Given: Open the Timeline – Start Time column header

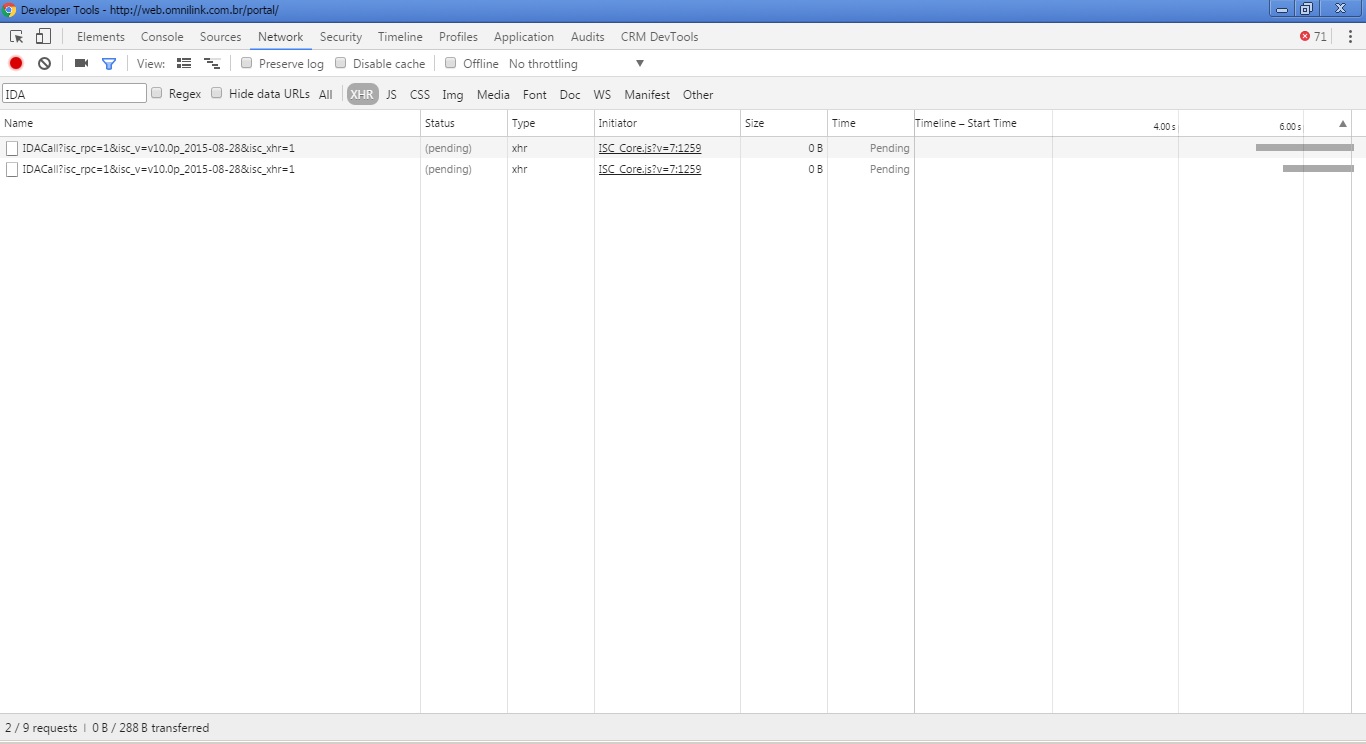Looking at the screenshot, I should pos(966,123).
